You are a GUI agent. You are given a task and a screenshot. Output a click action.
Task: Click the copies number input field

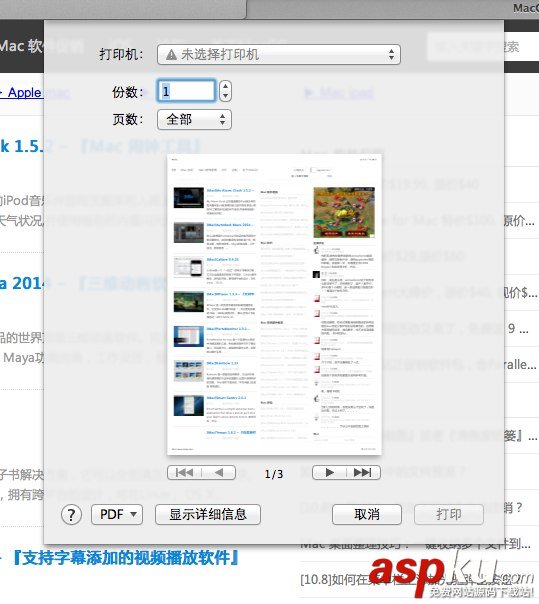tap(186, 91)
